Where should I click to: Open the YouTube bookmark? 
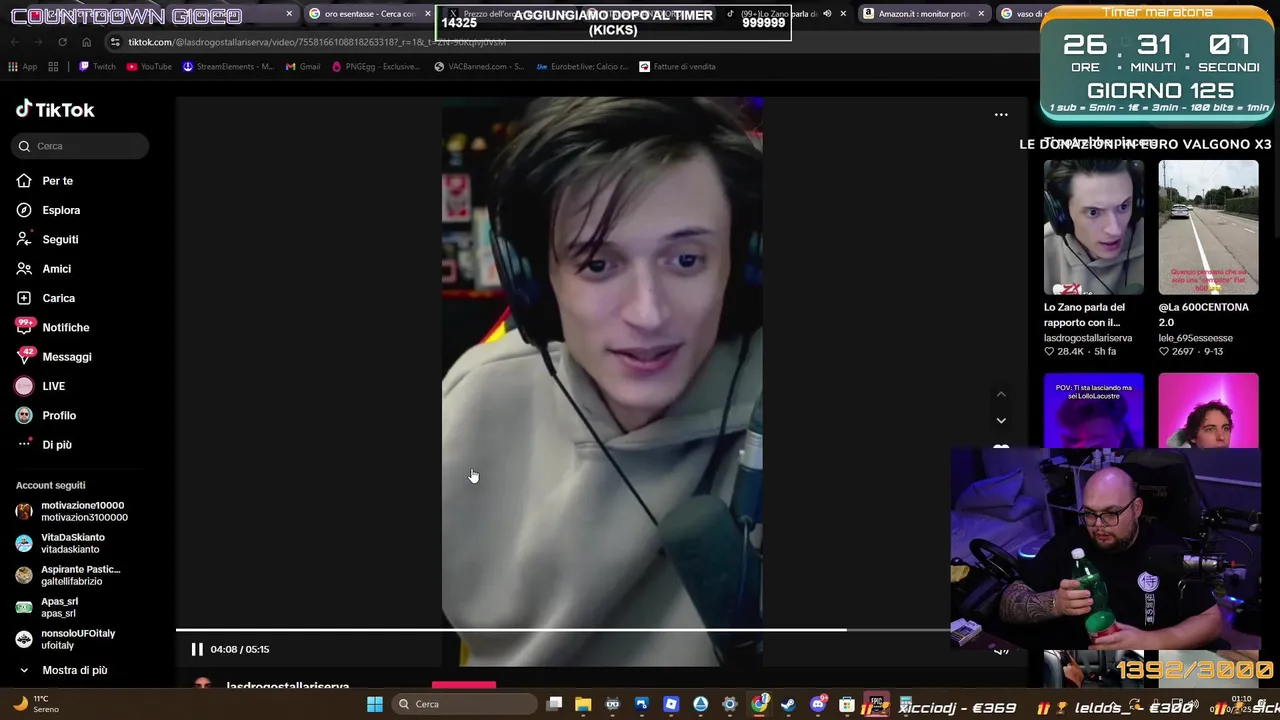[x=149, y=67]
